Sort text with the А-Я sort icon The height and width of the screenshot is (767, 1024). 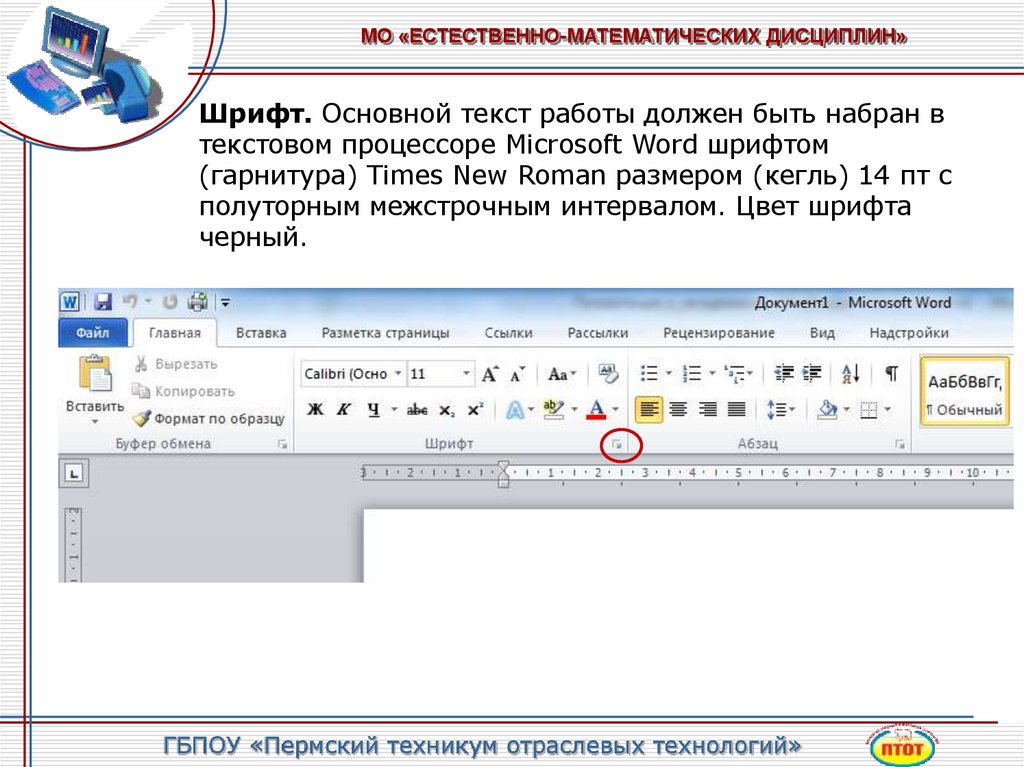coord(851,374)
